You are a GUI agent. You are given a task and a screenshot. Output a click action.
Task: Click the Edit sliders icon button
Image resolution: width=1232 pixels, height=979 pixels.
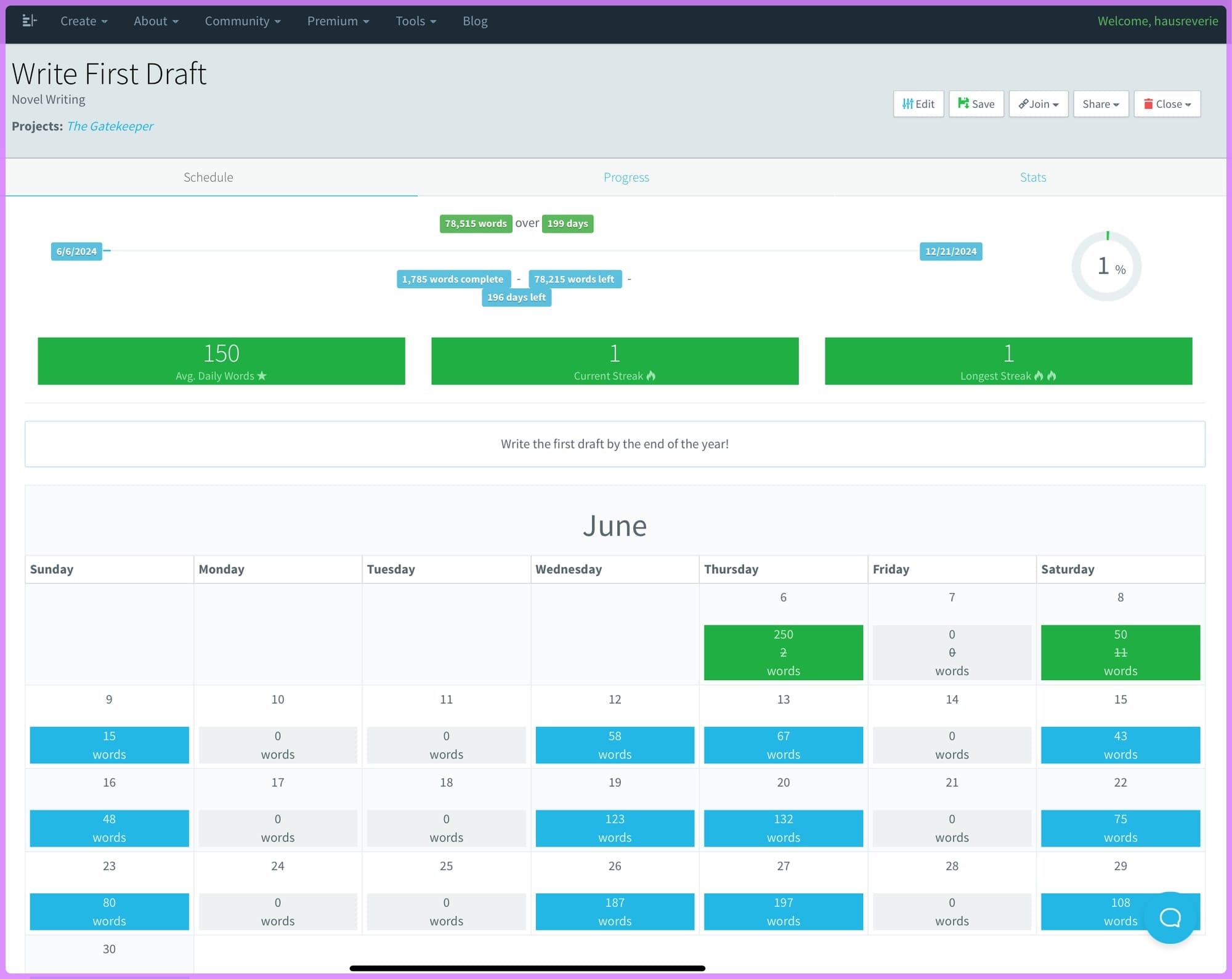pyautogui.click(x=908, y=104)
